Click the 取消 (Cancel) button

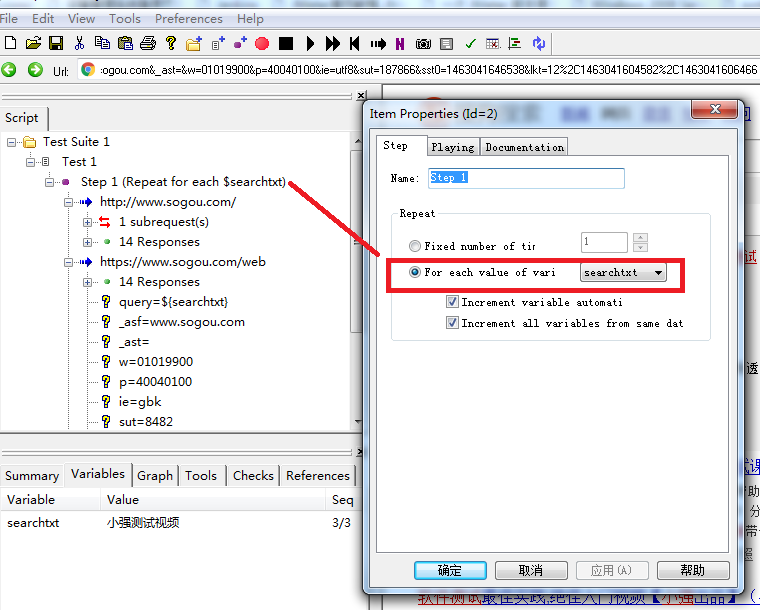coord(531,570)
